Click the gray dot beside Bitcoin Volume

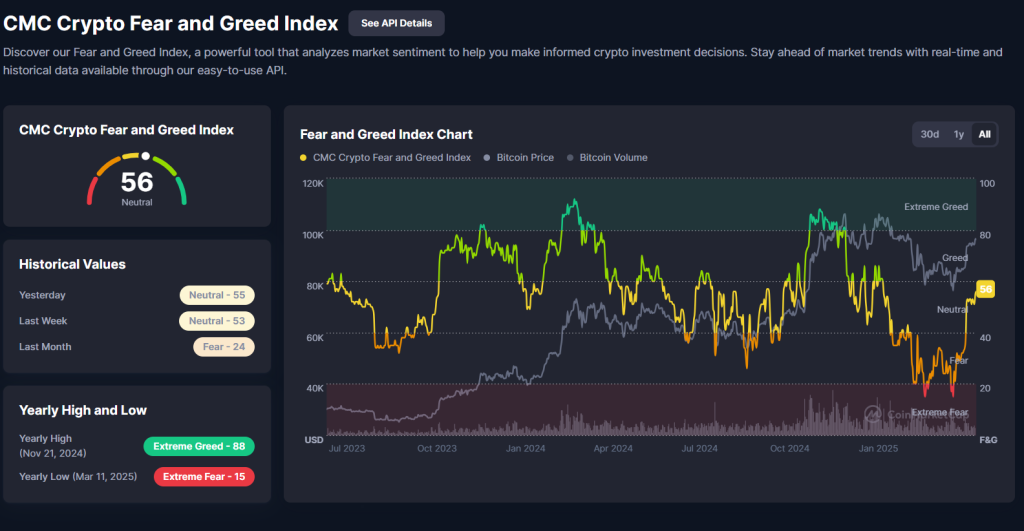point(571,158)
